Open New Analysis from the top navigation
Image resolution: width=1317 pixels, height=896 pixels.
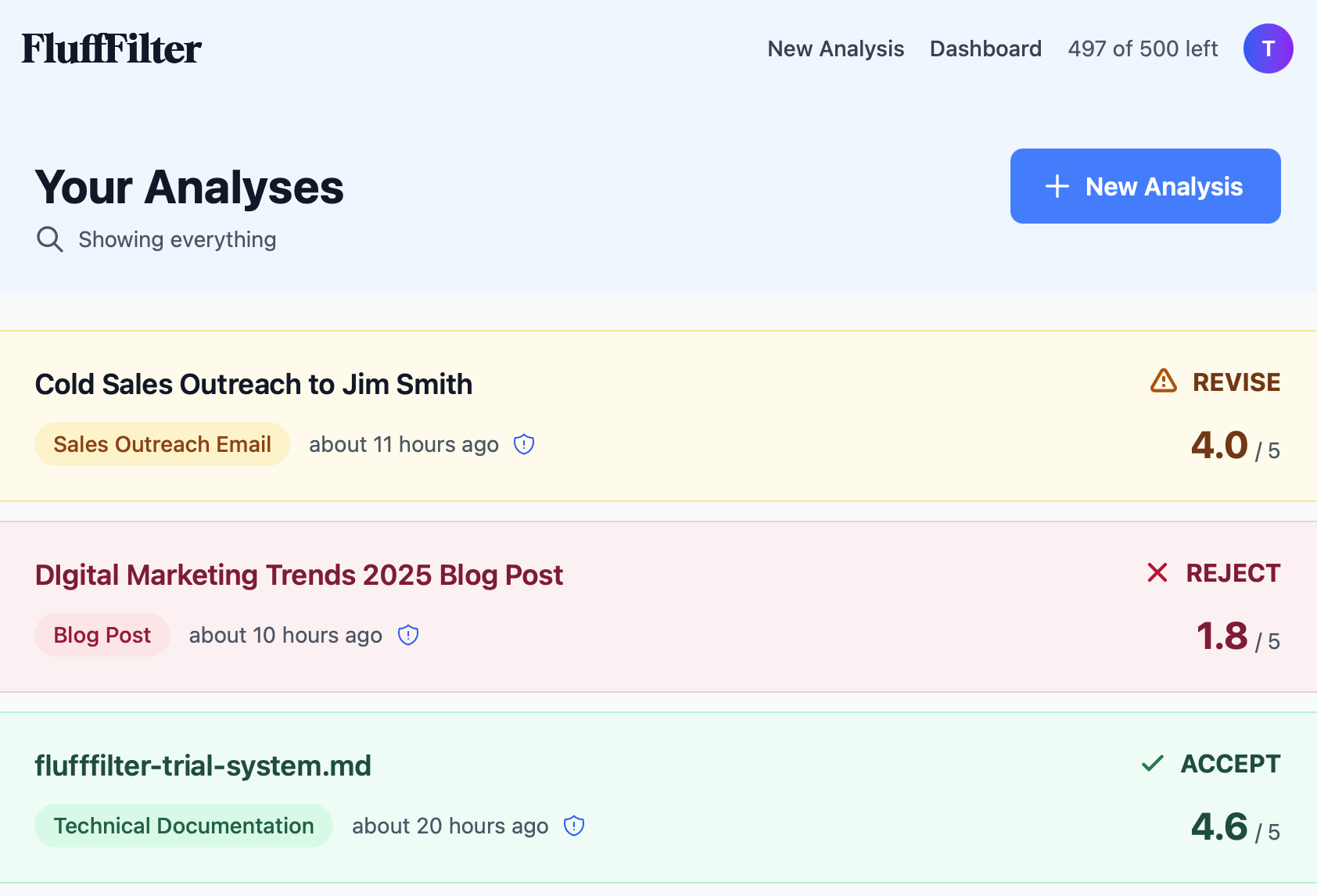pyautogui.click(x=835, y=48)
